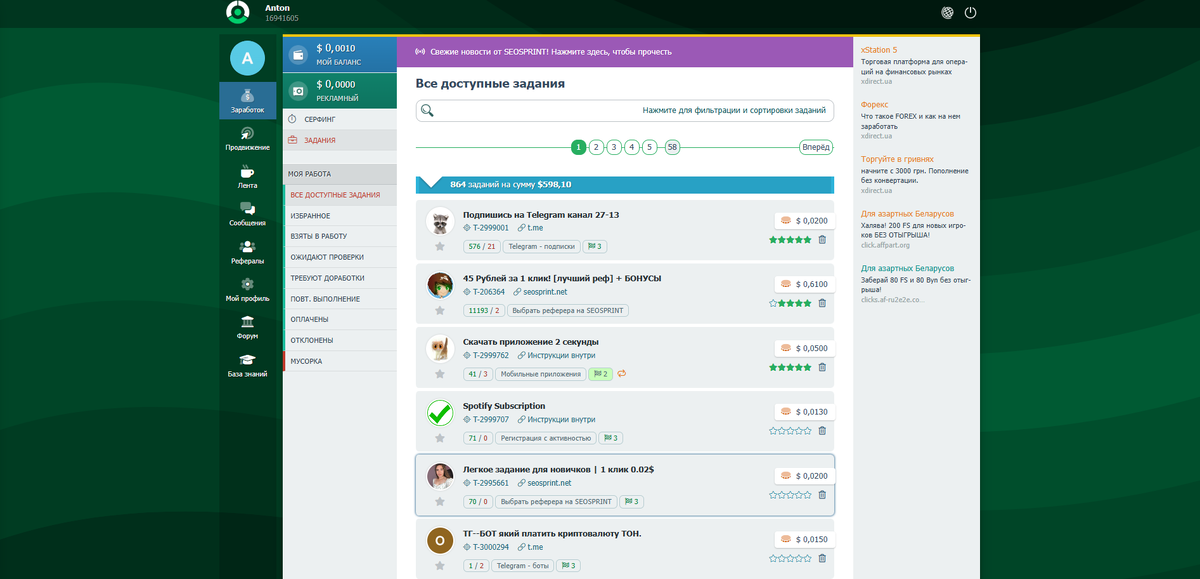Screen dimensions: 1200x579
Task: Open Оплачены section
Action: click(340, 319)
